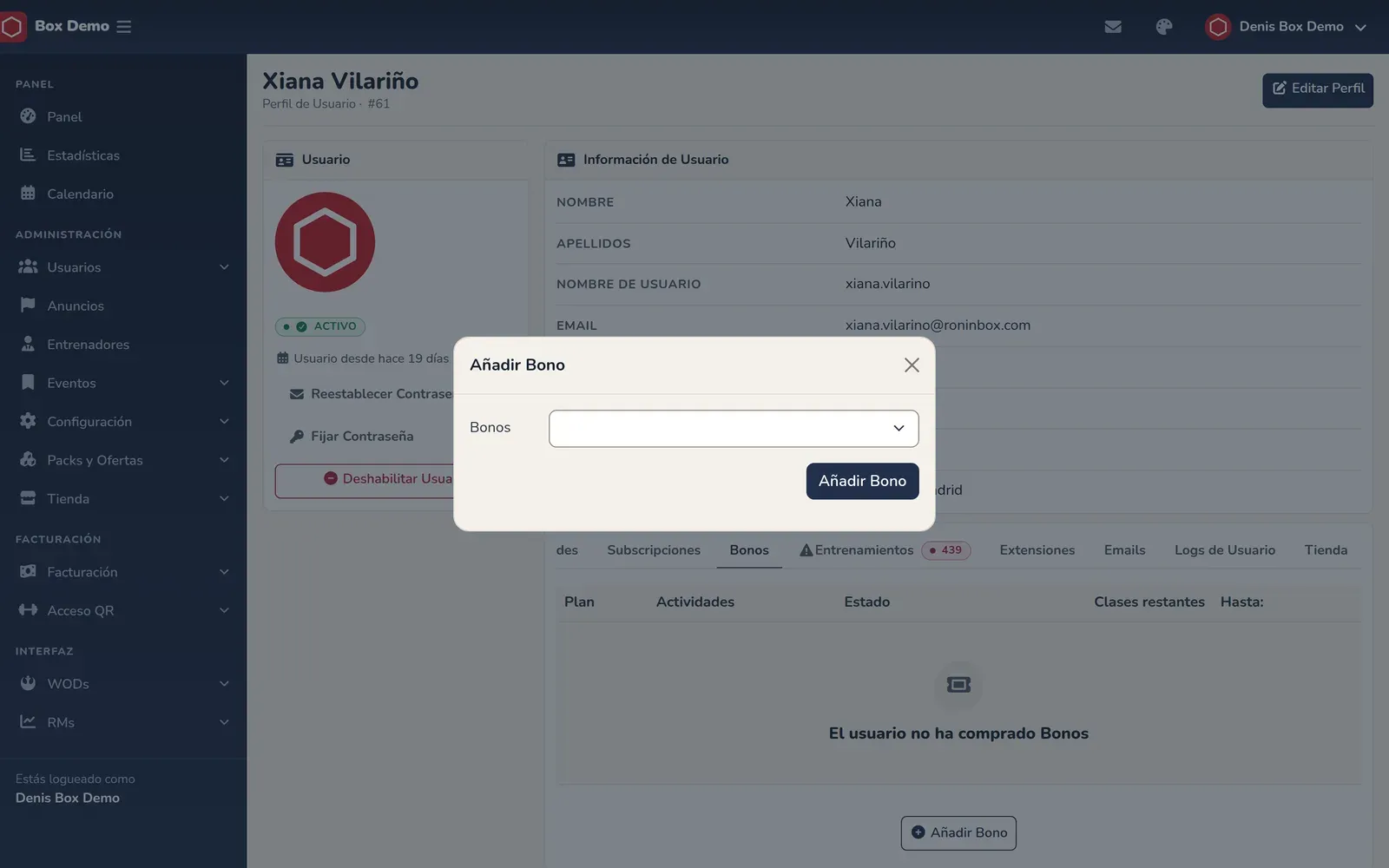The image size is (1389, 868).
Task: Select the Bonos tab
Action: (749, 550)
